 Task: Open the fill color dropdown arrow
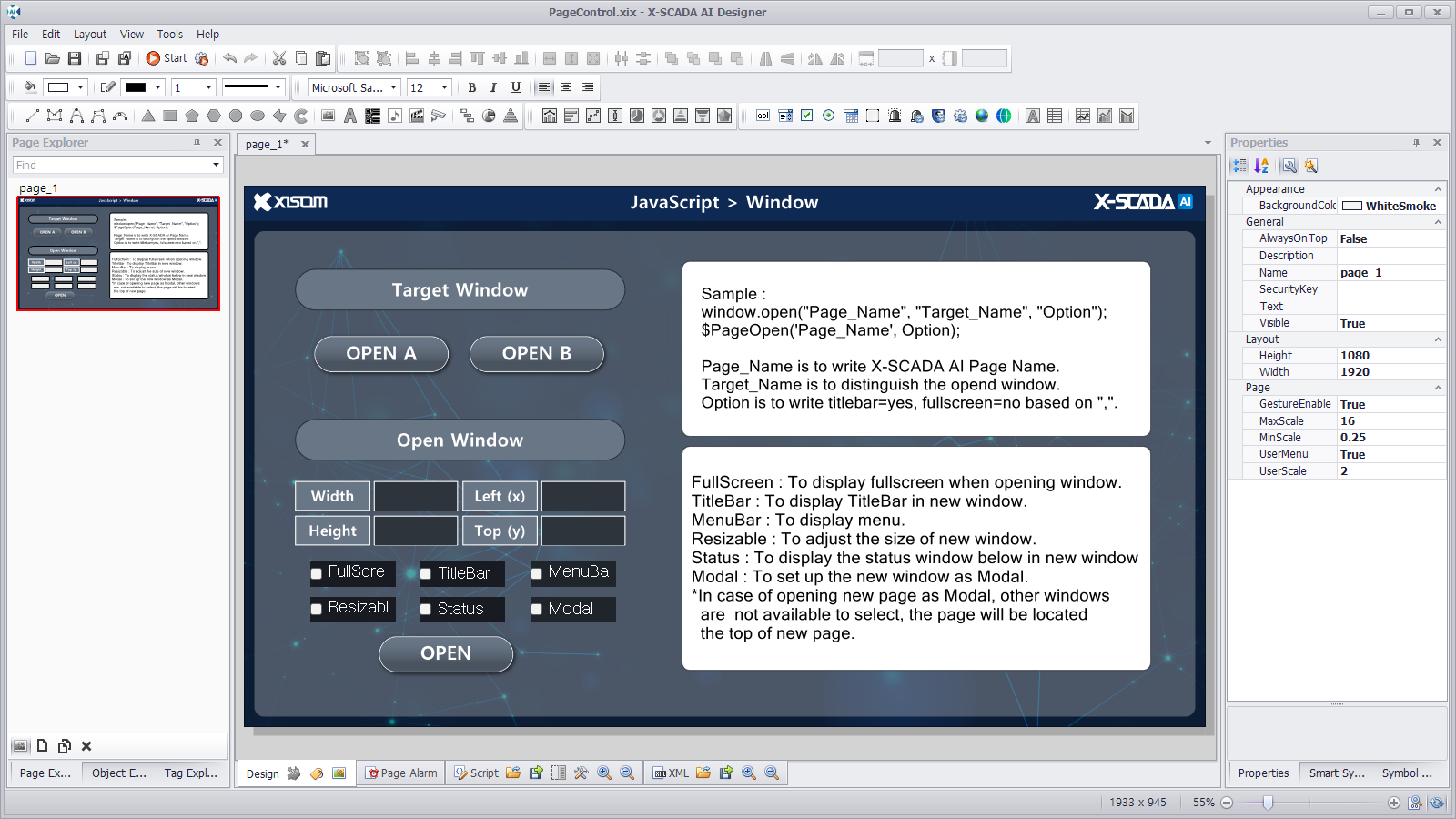(x=80, y=87)
